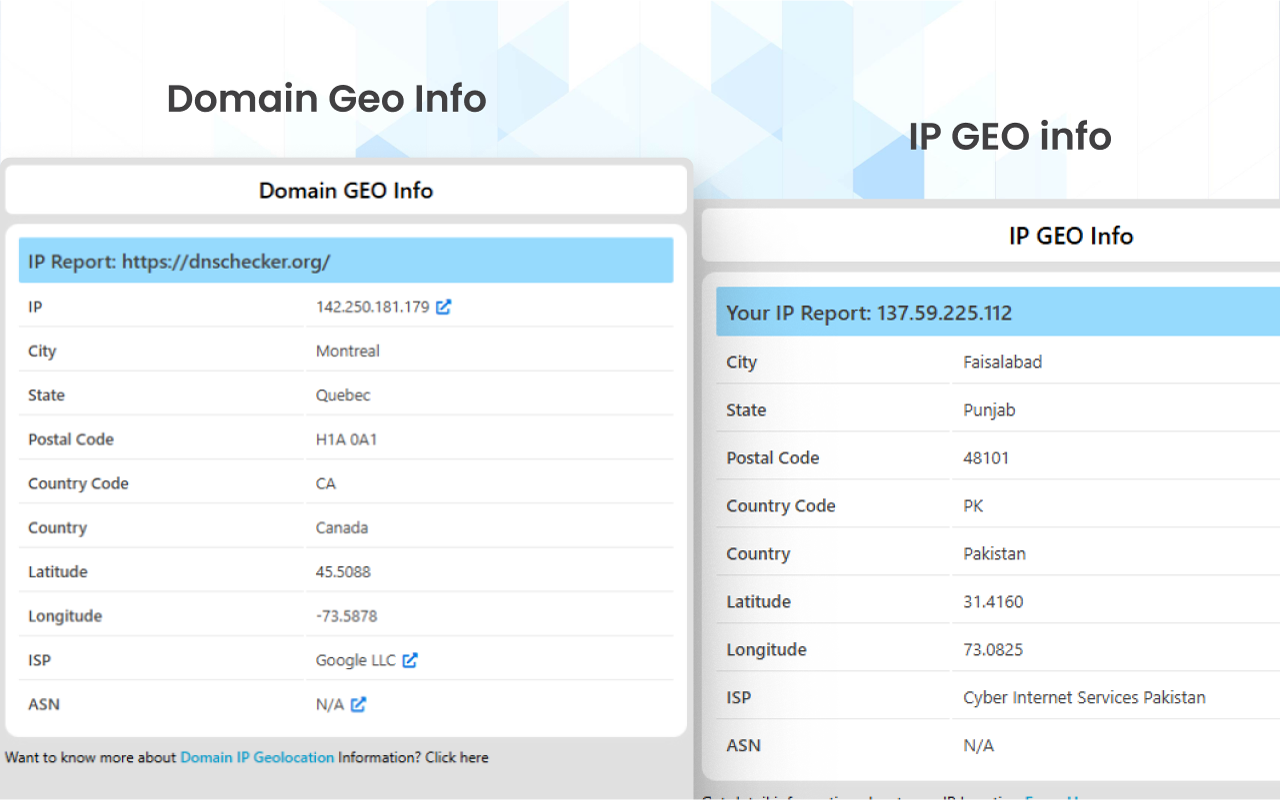The width and height of the screenshot is (1280, 800).
Task: Open the external link icon beside IP 142.250.181.179
Action: click(x=443, y=307)
